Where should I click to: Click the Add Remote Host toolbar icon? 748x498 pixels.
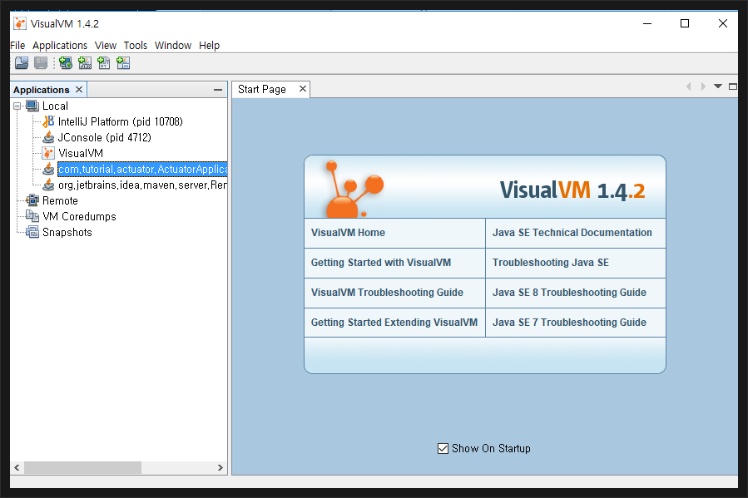66,63
